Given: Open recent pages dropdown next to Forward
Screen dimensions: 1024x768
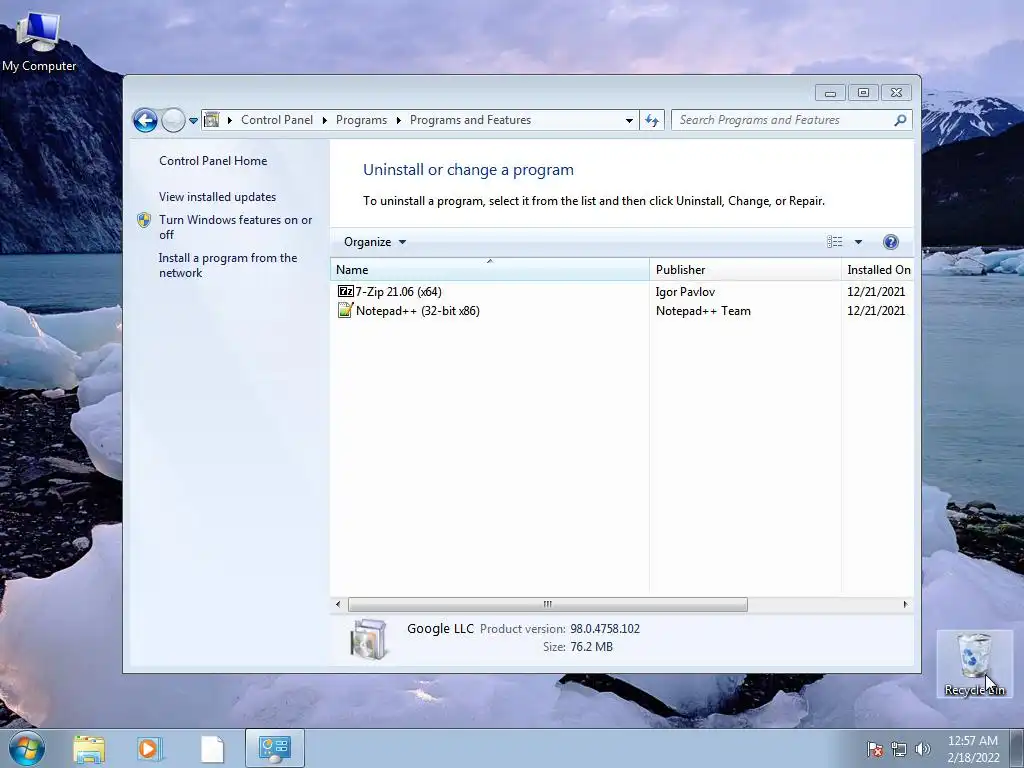Looking at the screenshot, I should (x=193, y=121).
